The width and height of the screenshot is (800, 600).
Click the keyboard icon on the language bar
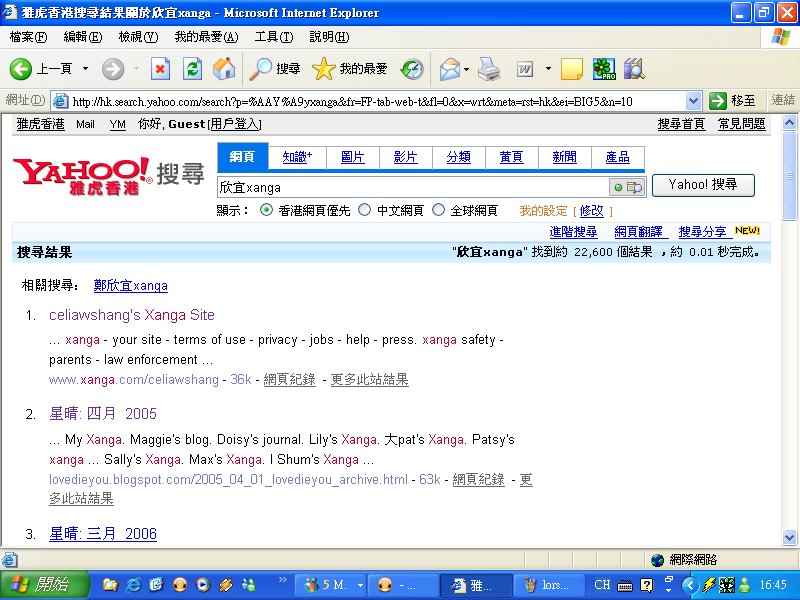[x=624, y=586]
